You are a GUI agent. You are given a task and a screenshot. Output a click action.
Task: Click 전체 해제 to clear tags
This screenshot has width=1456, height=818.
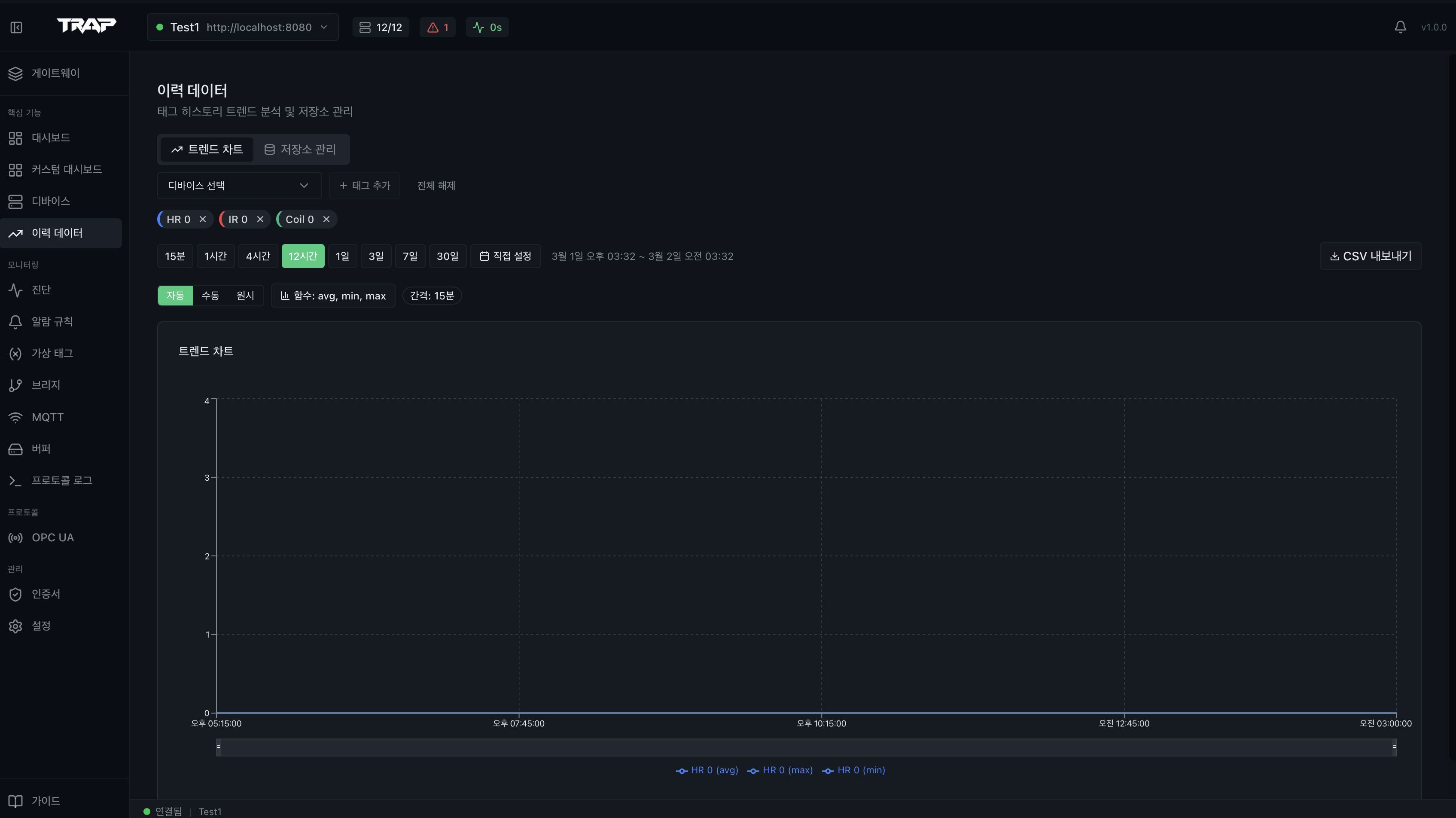[x=436, y=186]
